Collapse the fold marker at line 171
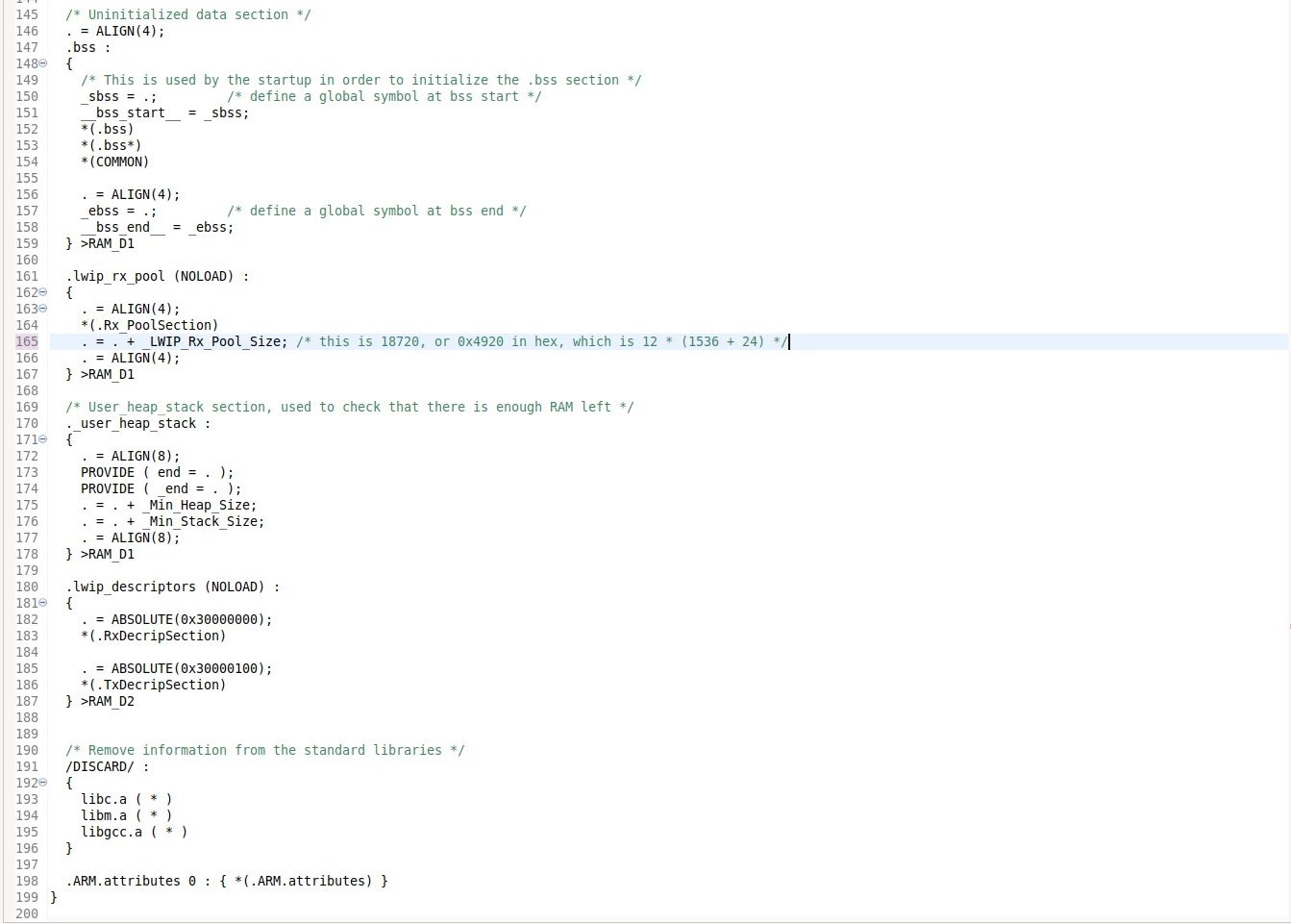This screenshot has height=924, width=1291. 43,439
